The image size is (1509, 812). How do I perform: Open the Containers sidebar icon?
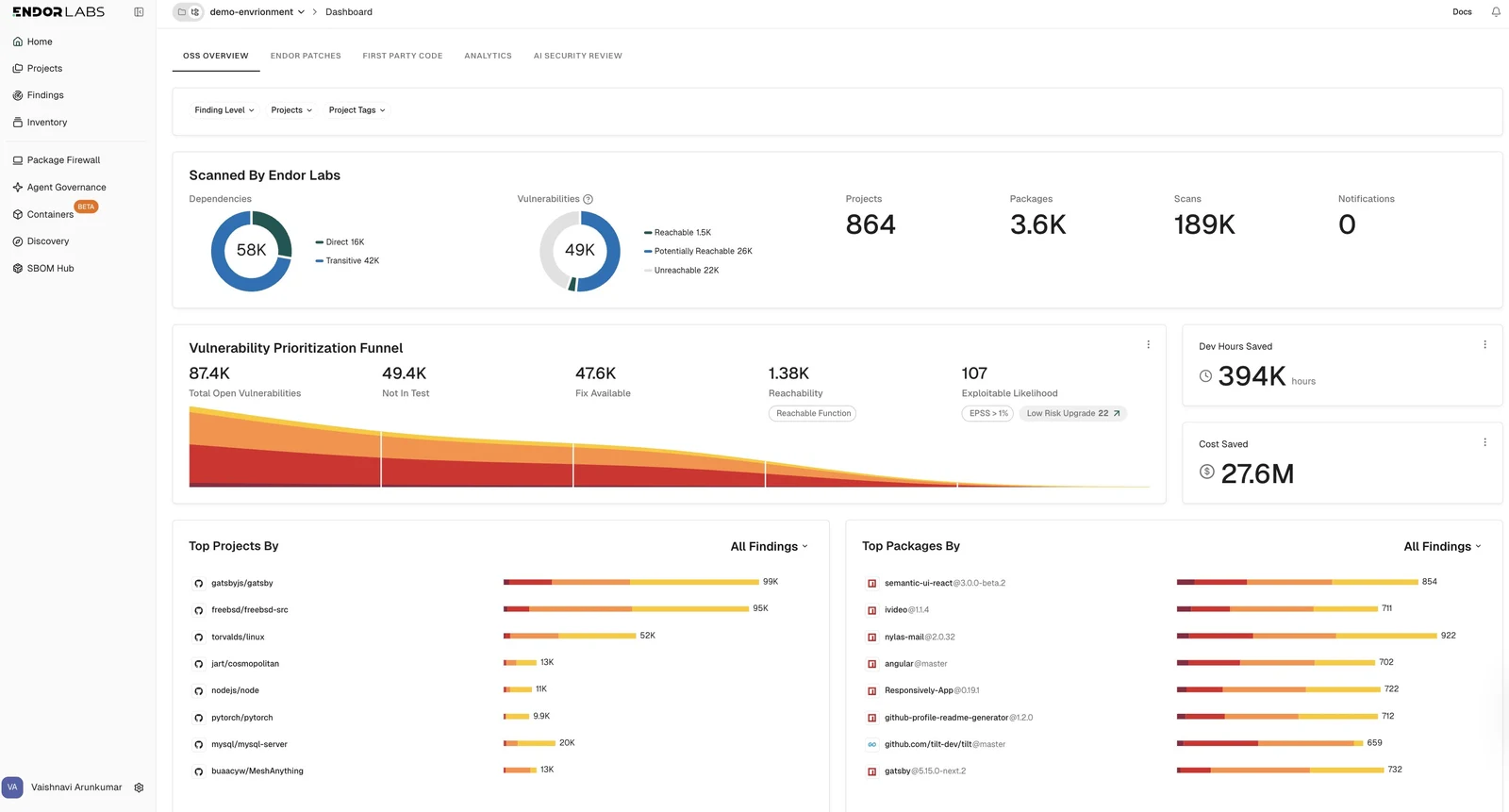pyautogui.click(x=18, y=215)
